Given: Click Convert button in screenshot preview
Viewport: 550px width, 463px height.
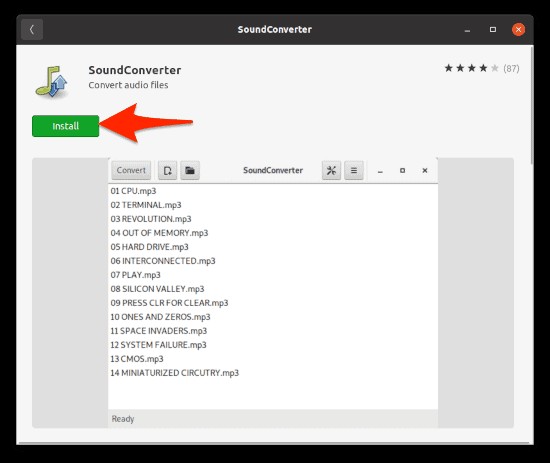Looking at the screenshot, I should pyautogui.click(x=131, y=170).
